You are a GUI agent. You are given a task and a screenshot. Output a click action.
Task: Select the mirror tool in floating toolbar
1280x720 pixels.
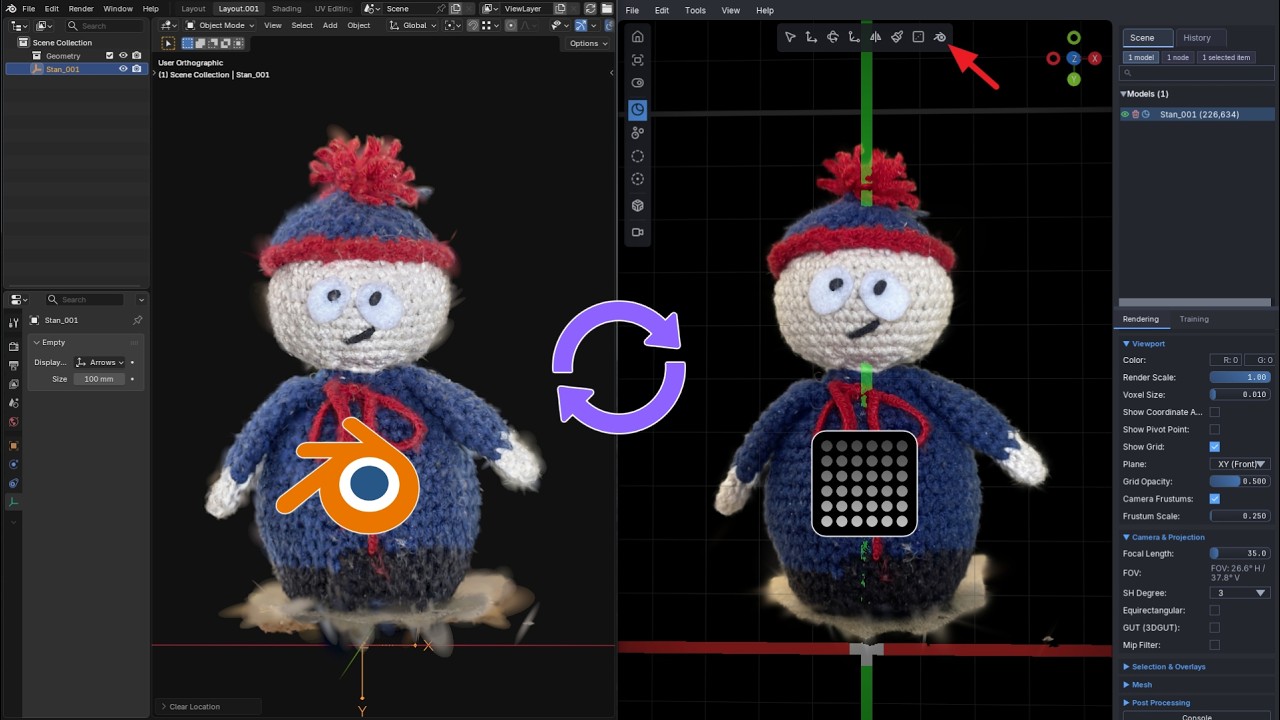tap(875, 37)
